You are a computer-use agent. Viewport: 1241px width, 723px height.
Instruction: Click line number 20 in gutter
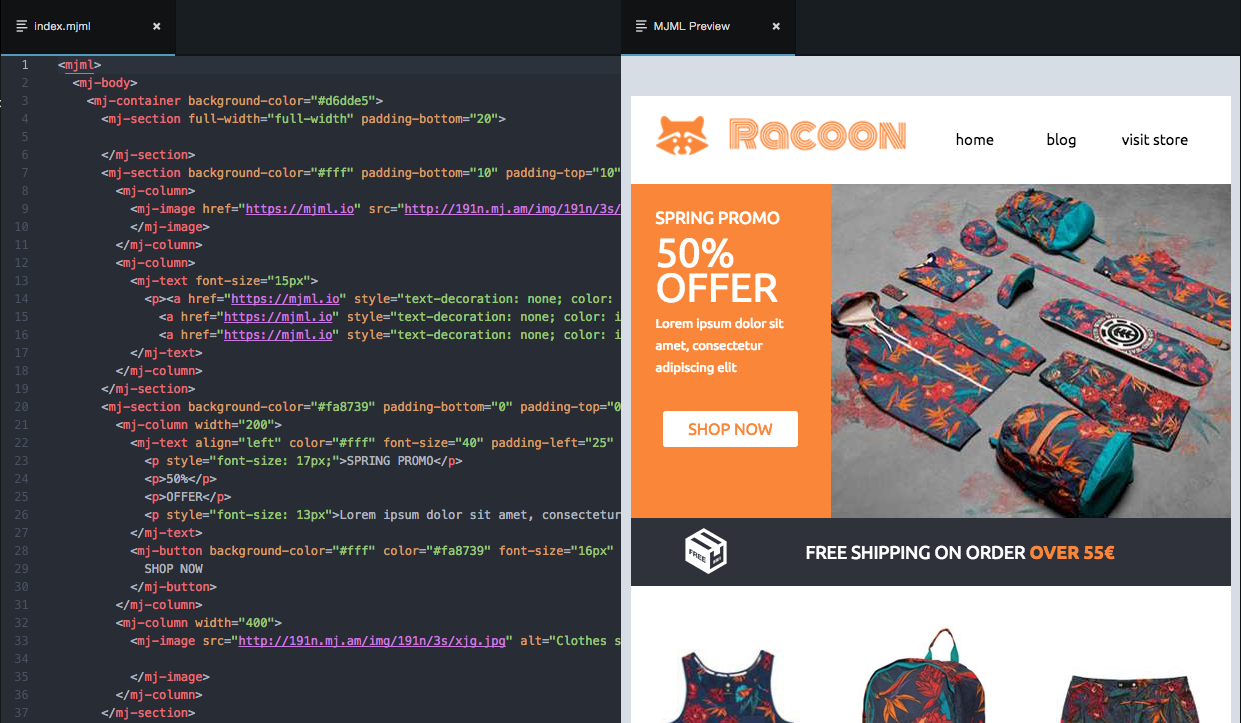(x=22, y=407)
